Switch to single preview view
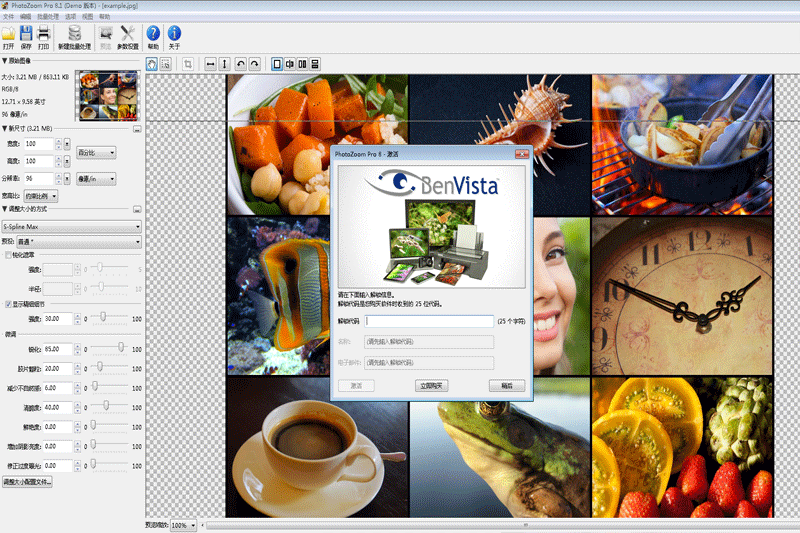 click(x=277, y=64)
